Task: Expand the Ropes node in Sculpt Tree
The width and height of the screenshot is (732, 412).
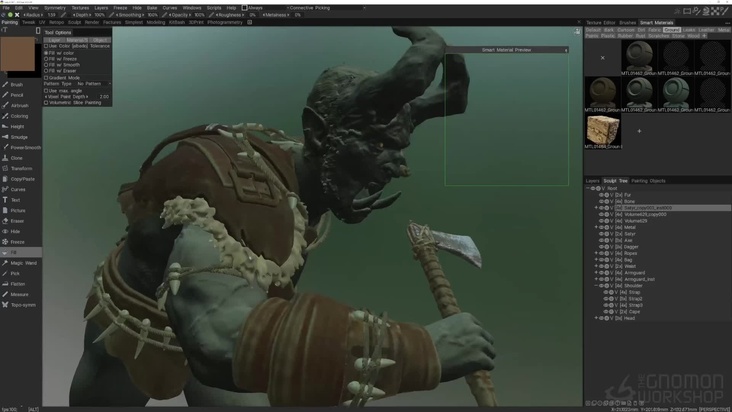Action: click(596, 253)
